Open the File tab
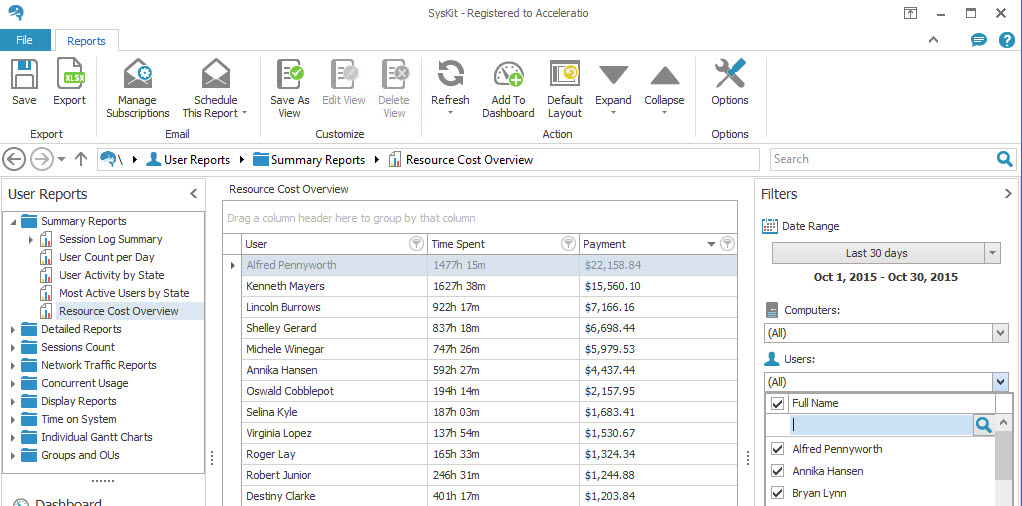 [25, 40]
